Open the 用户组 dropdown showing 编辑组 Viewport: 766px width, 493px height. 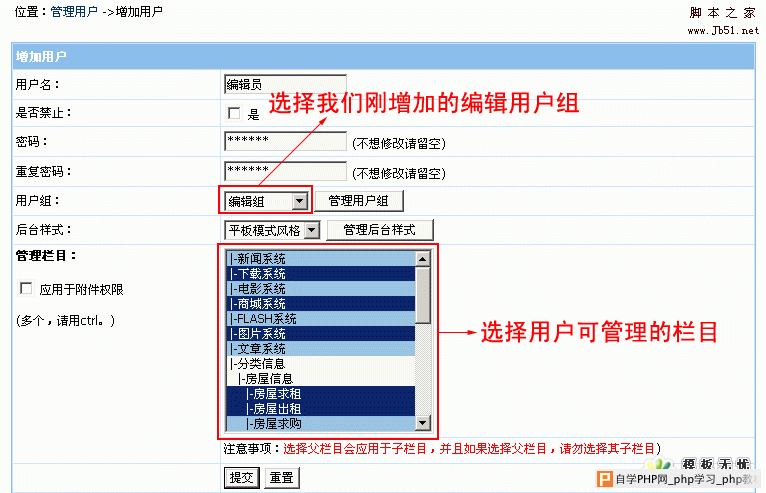click(x=266, y=201)
